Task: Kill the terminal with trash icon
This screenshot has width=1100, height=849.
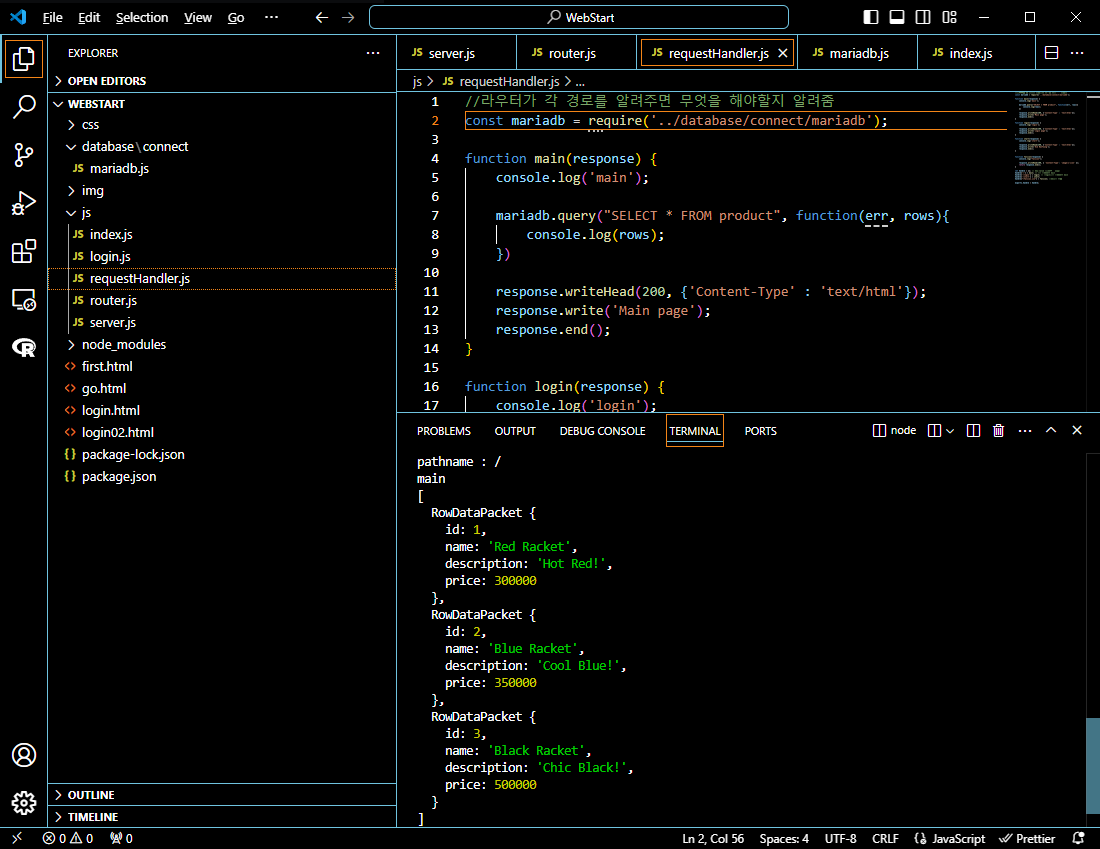Action: 998,430
